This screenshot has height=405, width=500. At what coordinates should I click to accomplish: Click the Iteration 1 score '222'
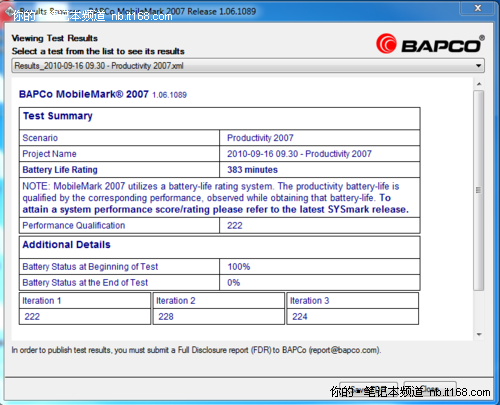coord(32,316)
